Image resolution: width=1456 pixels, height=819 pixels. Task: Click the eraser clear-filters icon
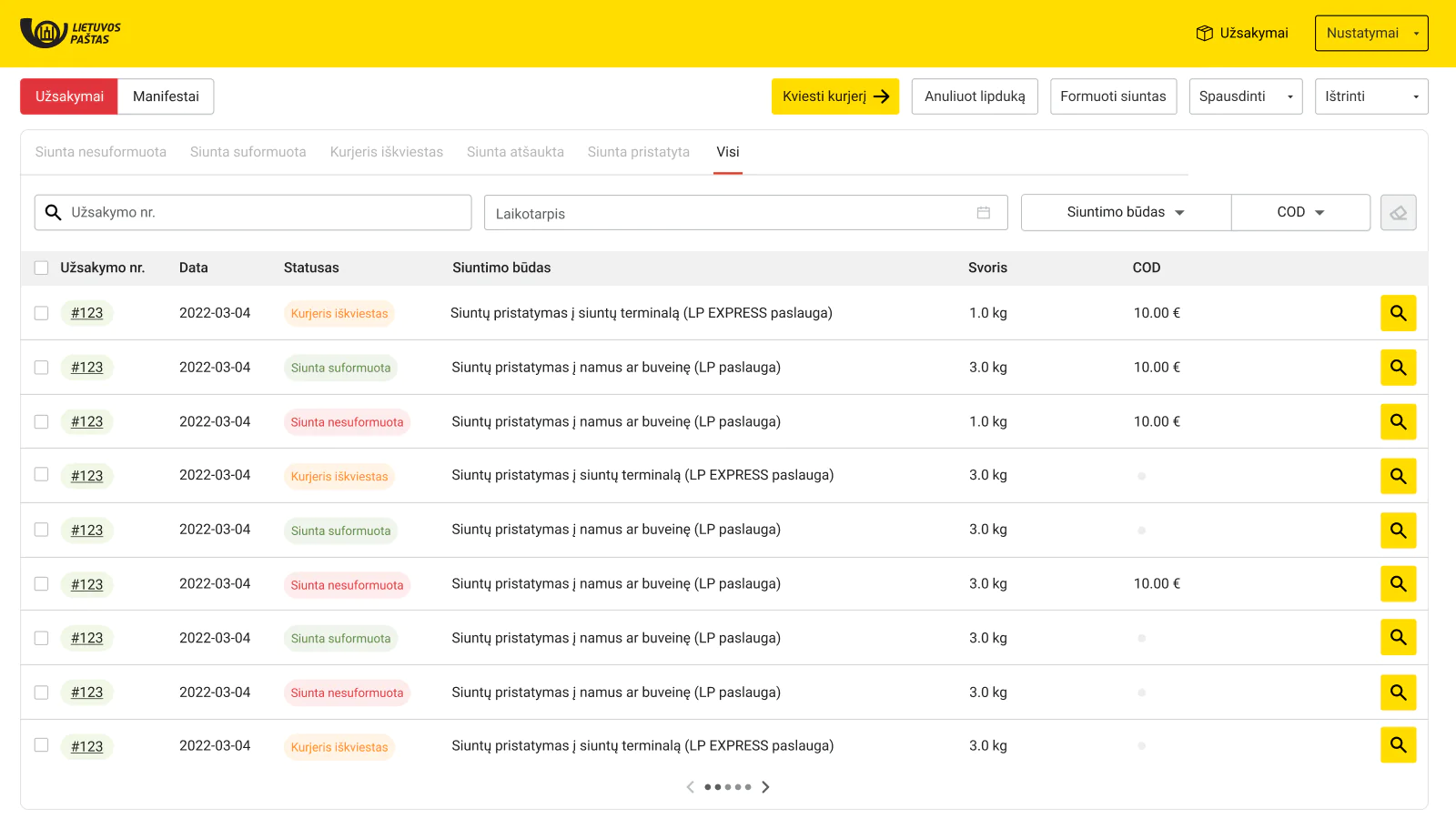coord(1398,213)
